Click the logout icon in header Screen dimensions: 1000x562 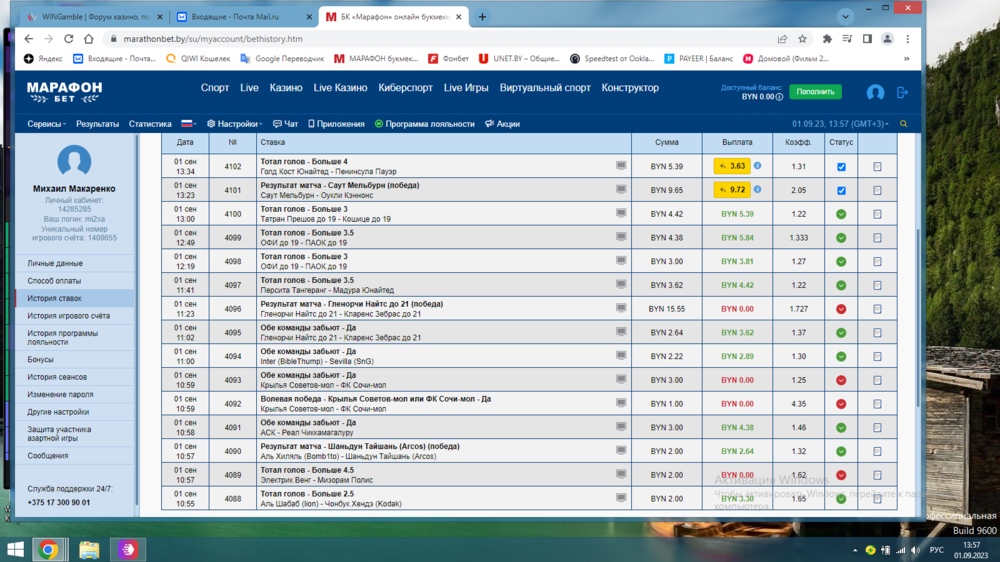coord(902,92)
